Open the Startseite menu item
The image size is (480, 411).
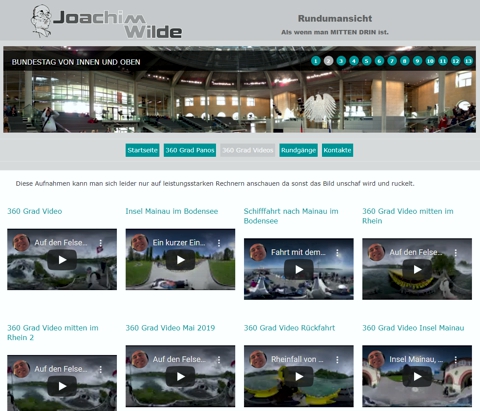point(142,150)
